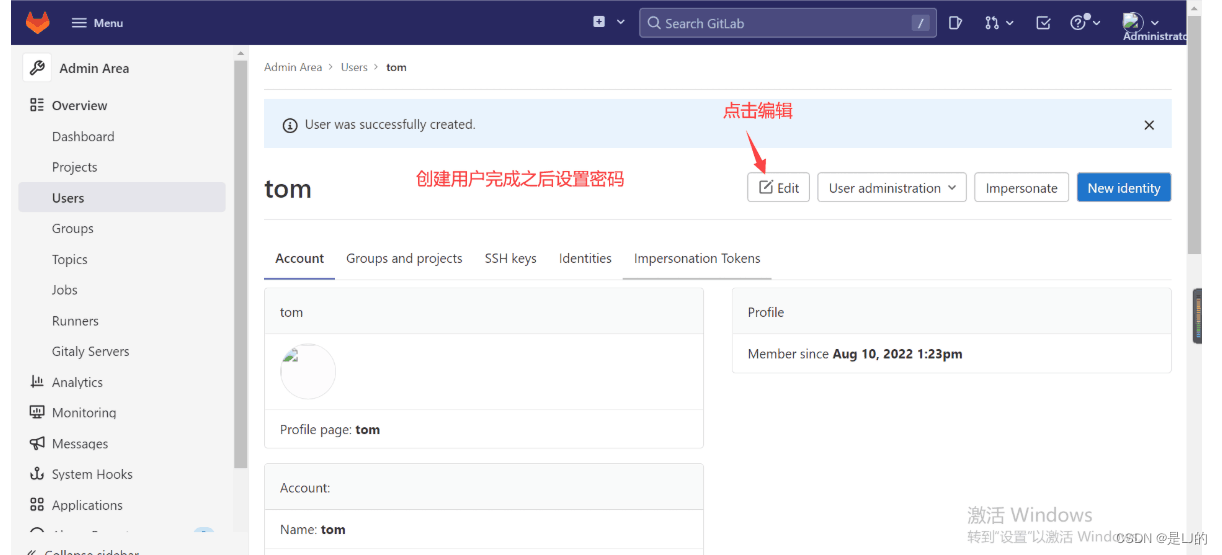Click the create new plus icon
The width and height of the screenshot is (1222, 555).
pyautogui.click(x=599, y=22)
